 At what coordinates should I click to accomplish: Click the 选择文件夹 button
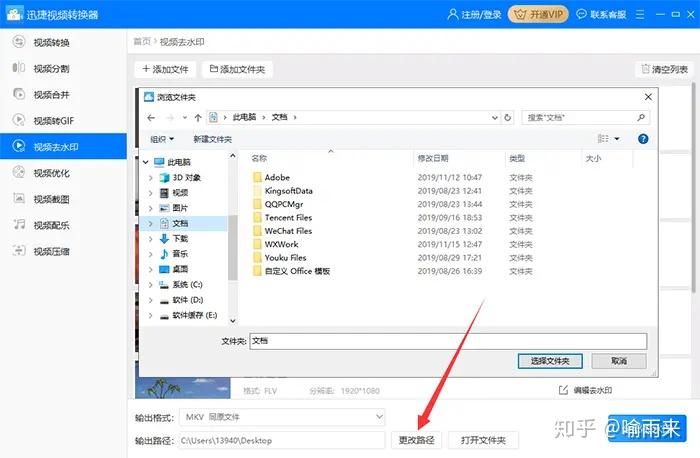pyautogui.click(x=550, y=361)
